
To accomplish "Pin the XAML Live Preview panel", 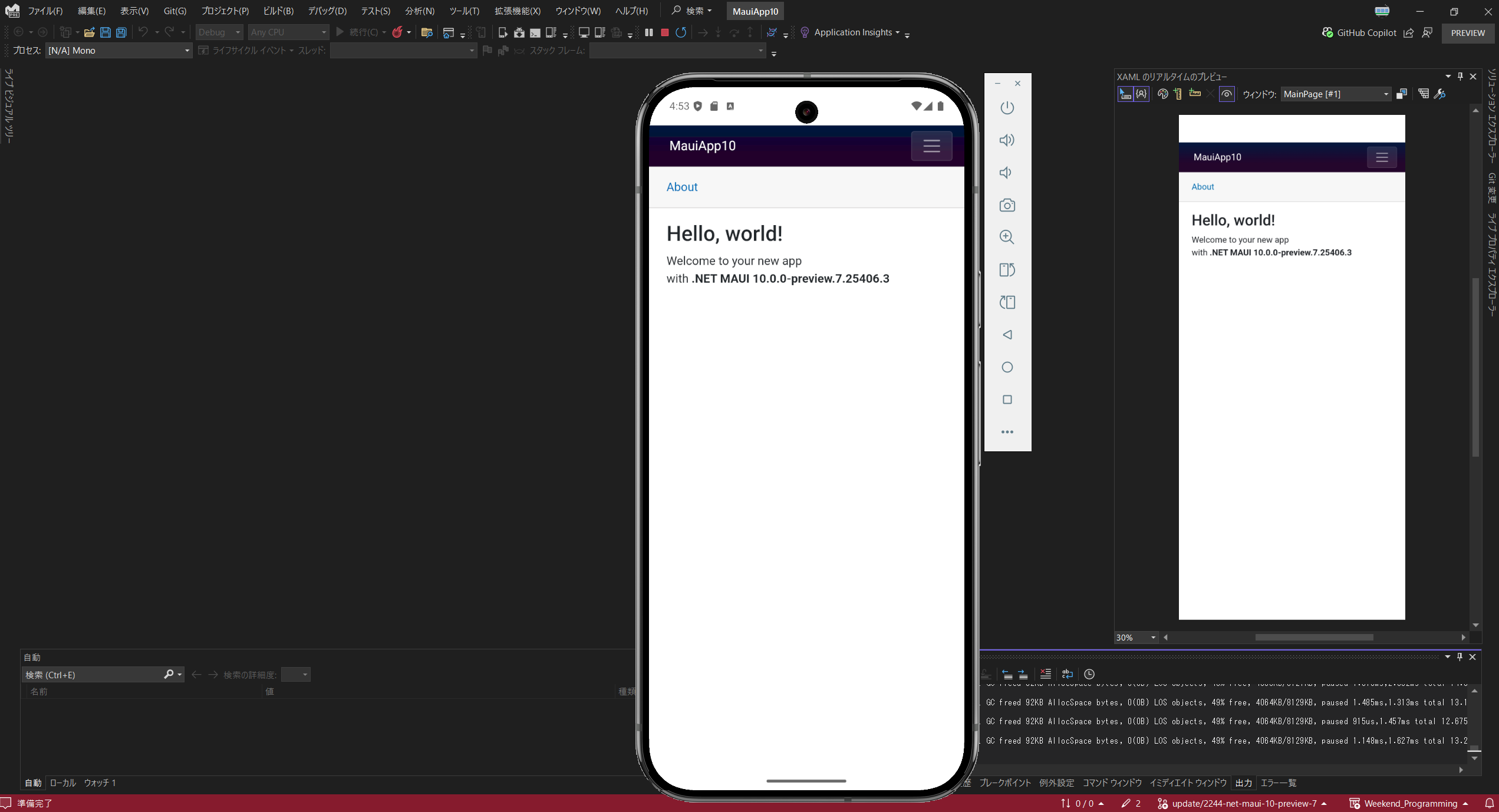I will (1460, 77).
